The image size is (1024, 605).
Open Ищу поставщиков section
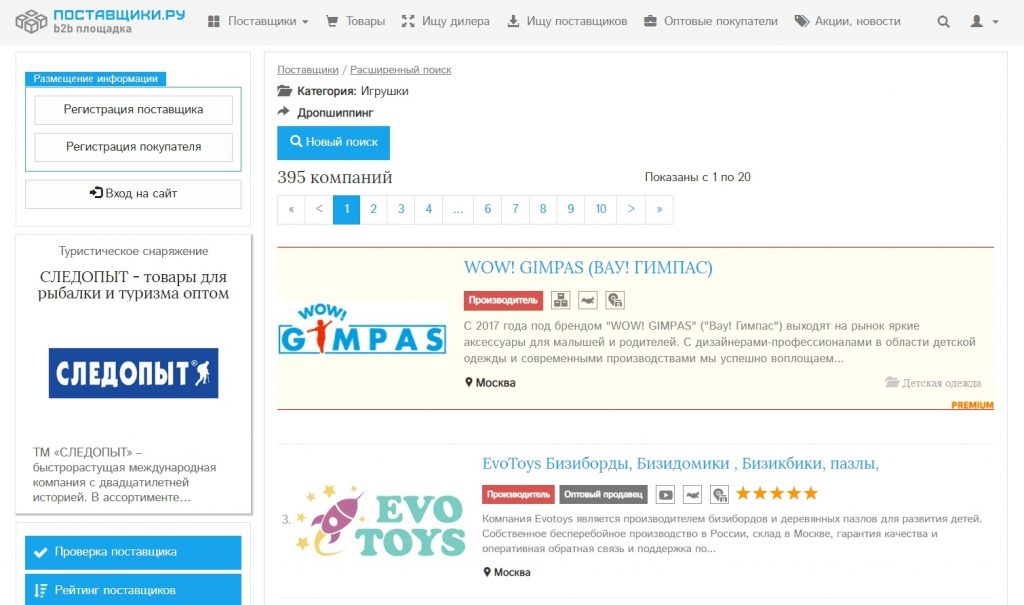(567, 22)
